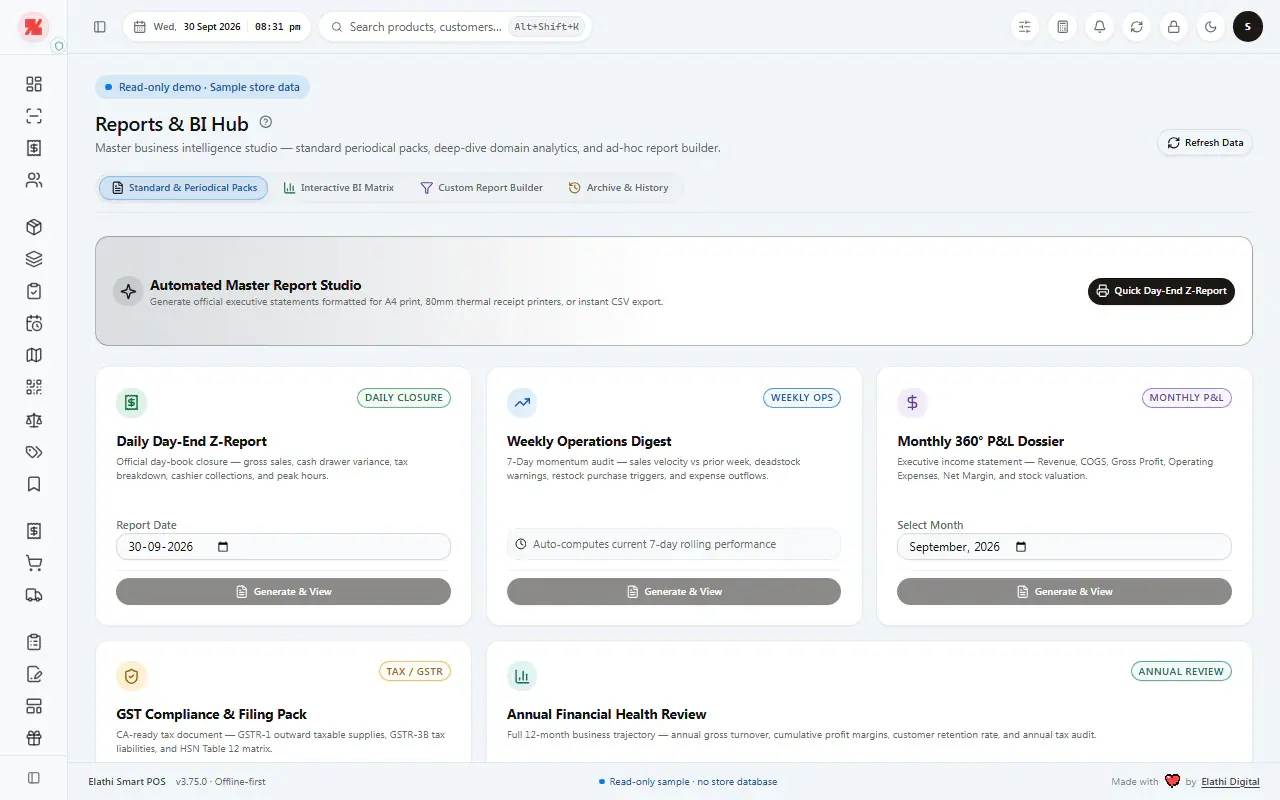Viewport: 1280px width, 800px height.
Task: Click the bookmark icon in sidebar
Action: click(34, 484)
